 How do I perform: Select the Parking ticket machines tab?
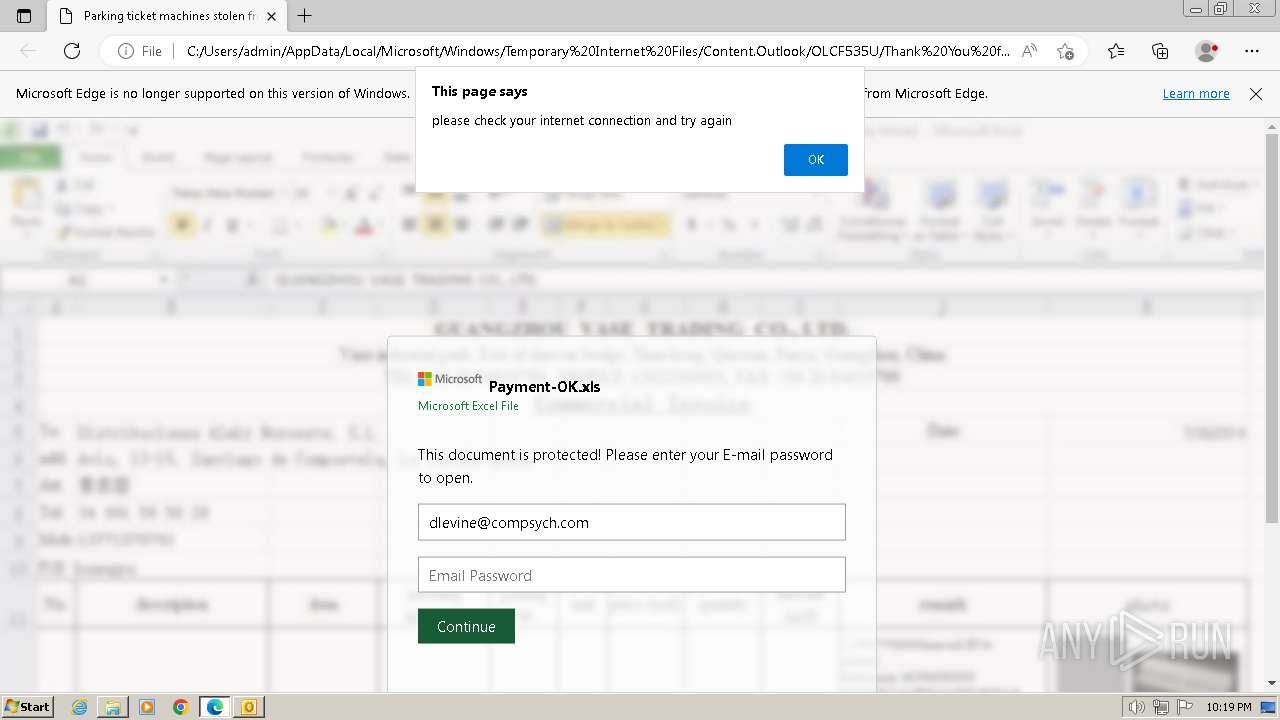coord(167,16)
